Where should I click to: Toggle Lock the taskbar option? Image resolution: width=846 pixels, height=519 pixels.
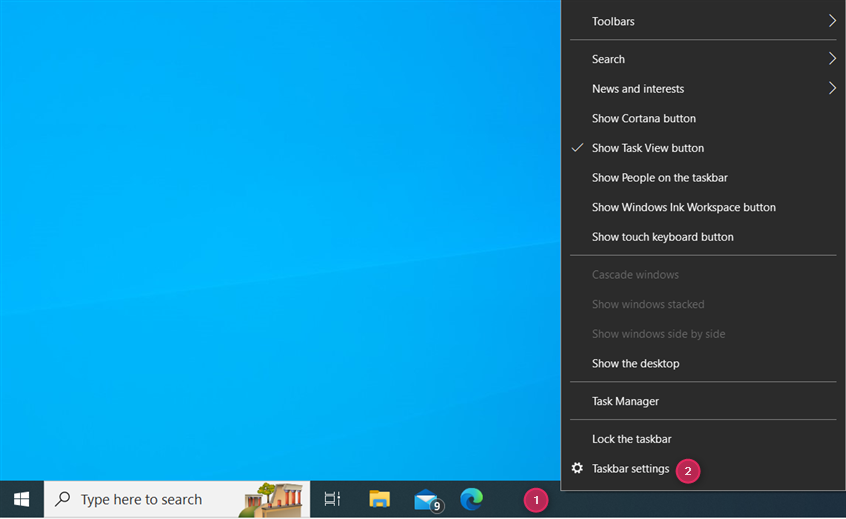point(703,439)
